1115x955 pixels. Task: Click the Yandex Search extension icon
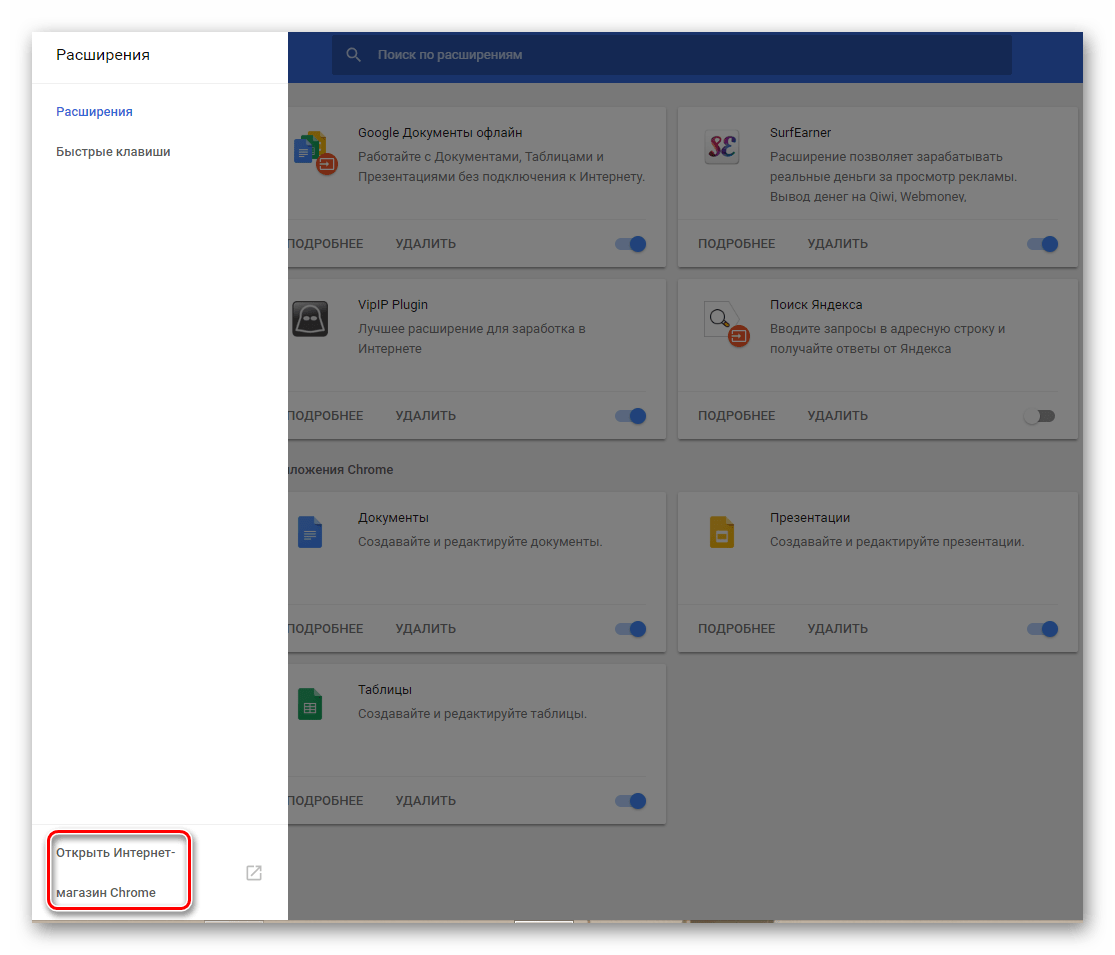(x=722, y=322)
